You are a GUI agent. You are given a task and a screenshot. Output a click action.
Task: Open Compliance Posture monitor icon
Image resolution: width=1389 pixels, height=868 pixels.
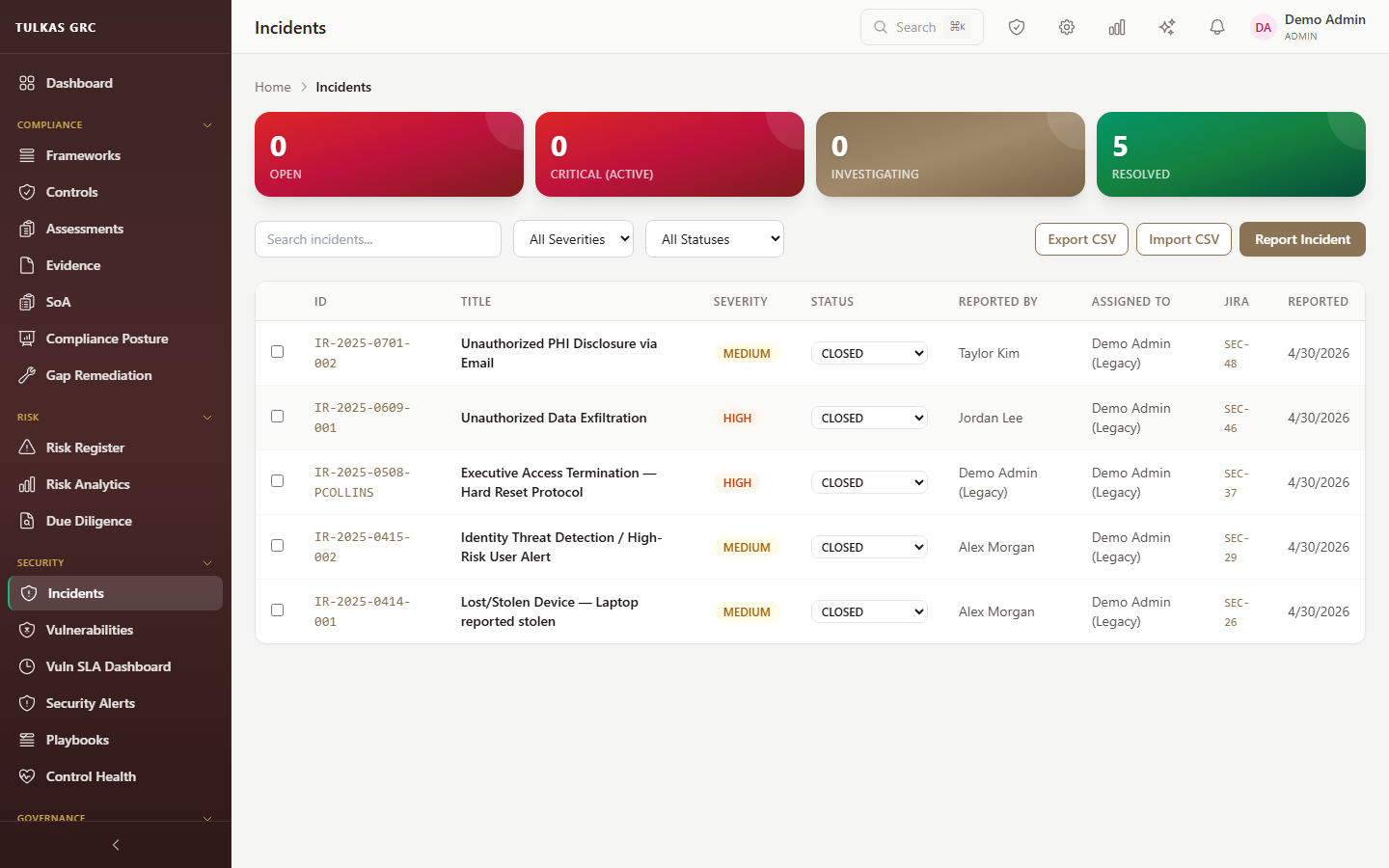pos(27,339)
